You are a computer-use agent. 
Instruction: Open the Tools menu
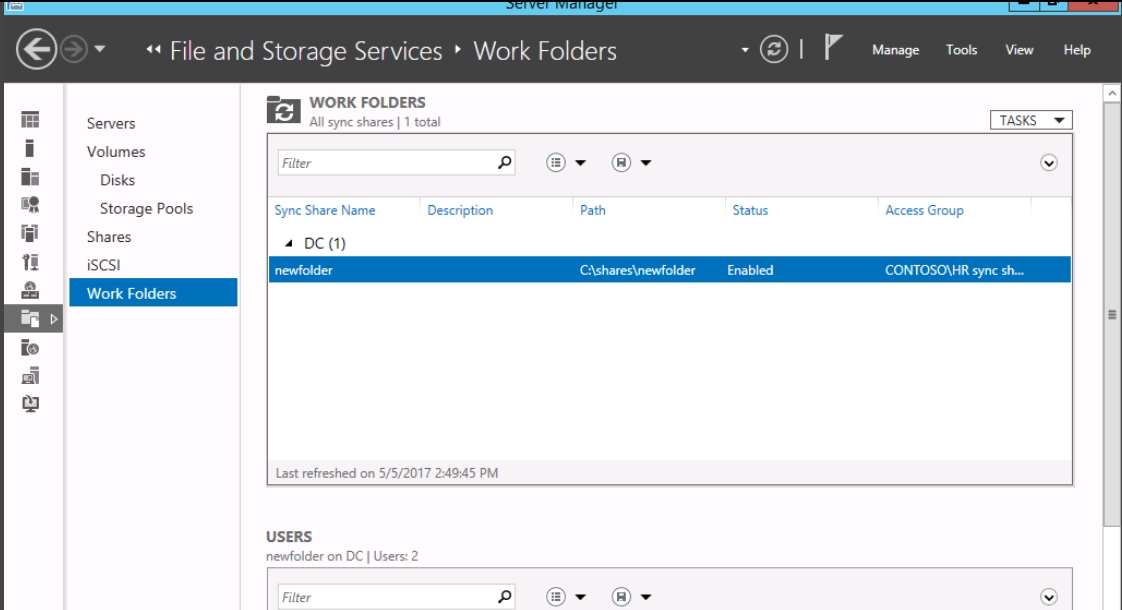[x=961, y=50]
